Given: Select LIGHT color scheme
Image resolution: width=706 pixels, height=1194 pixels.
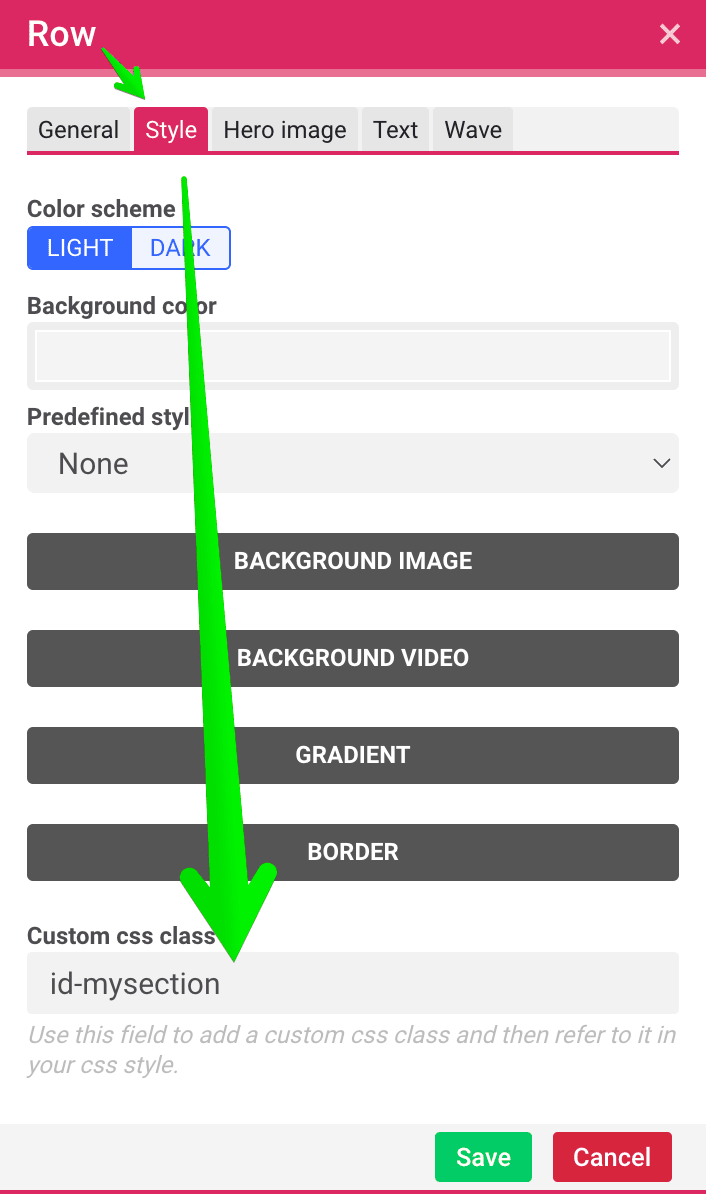Looking at the screenshot, I should pos(80,248).
